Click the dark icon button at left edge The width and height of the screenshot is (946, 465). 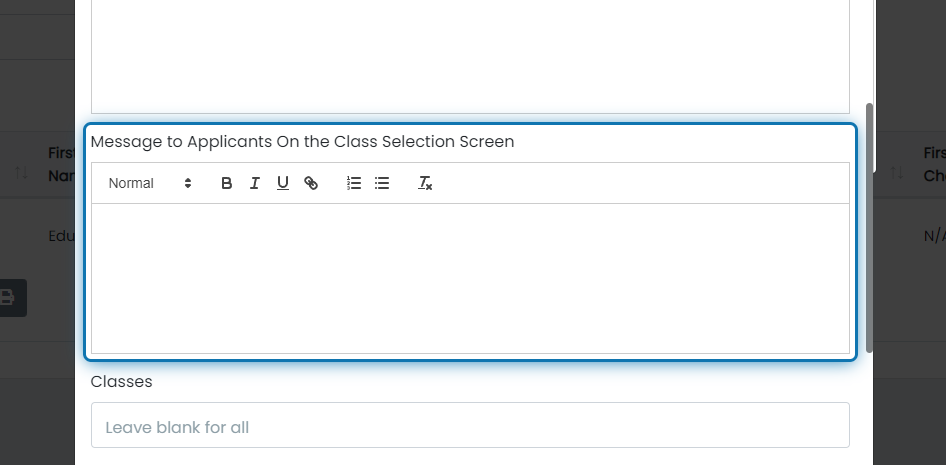pos(11,298)
